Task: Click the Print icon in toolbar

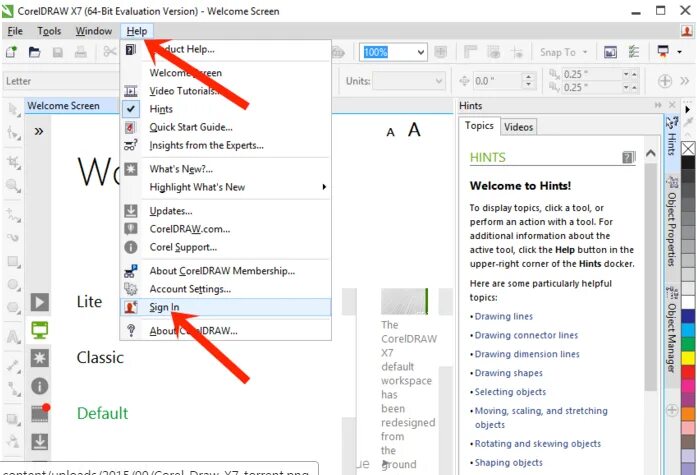Action: point(80,52)
